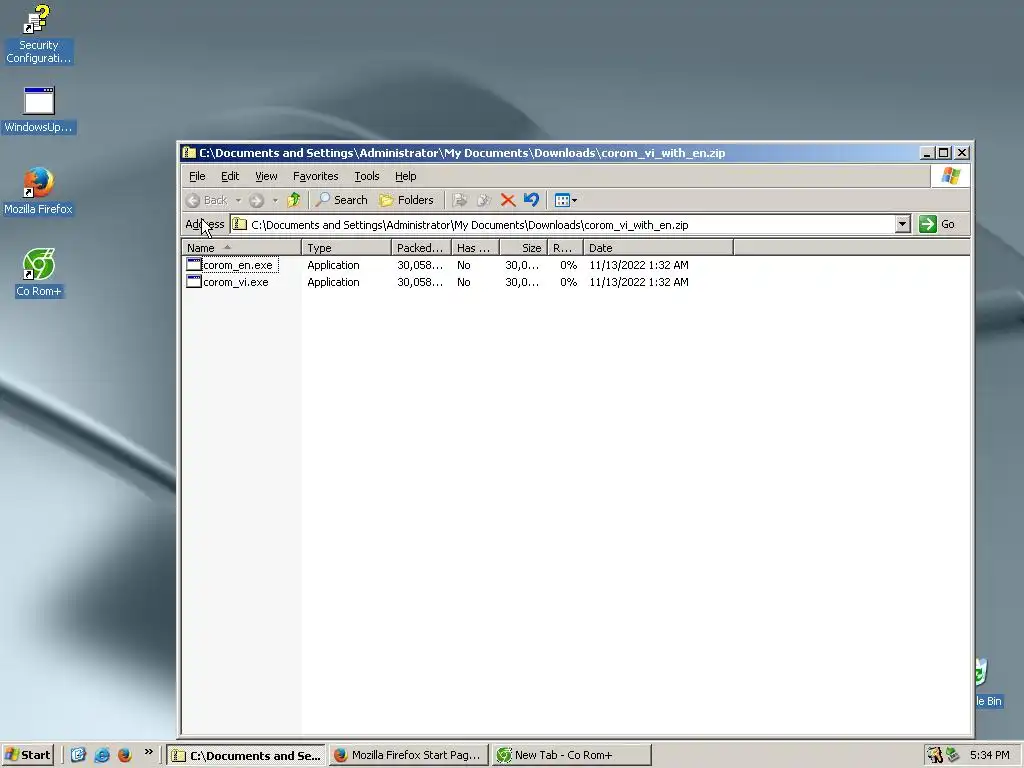The height and width of the screenshot is (768, 1024).
Task: Open the Edit menu
Action: (230, 176)
